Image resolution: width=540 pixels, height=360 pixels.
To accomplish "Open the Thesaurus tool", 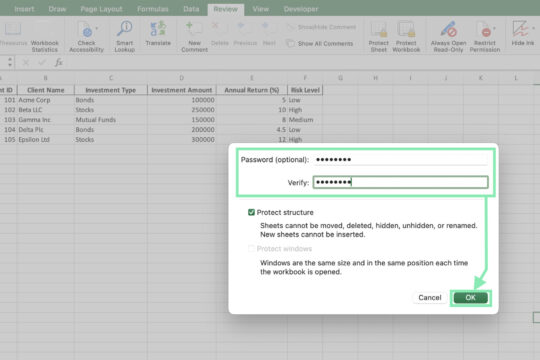I will tap(13, 34).
